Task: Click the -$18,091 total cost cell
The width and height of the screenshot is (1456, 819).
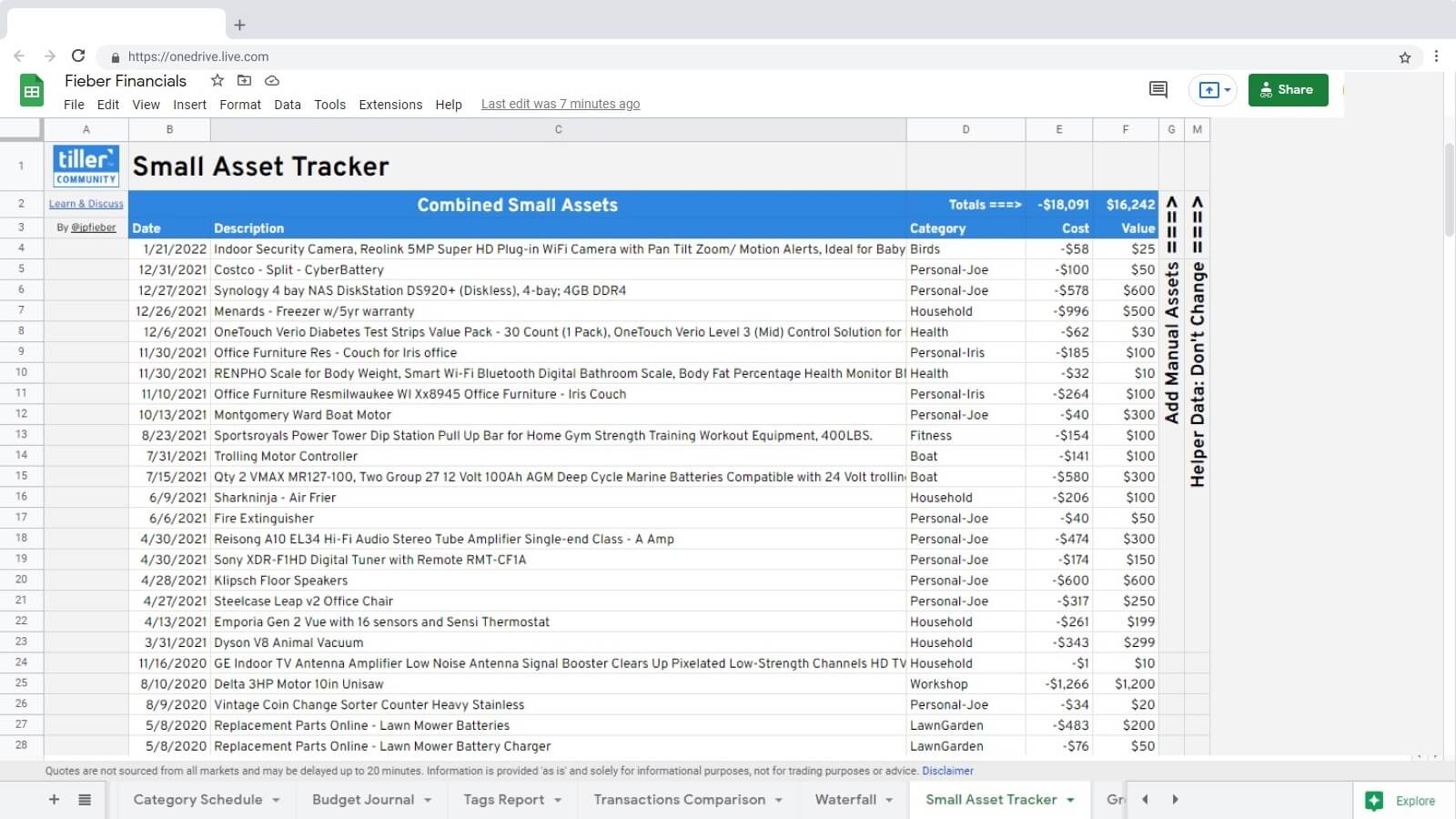Action: click(1059, 204)
